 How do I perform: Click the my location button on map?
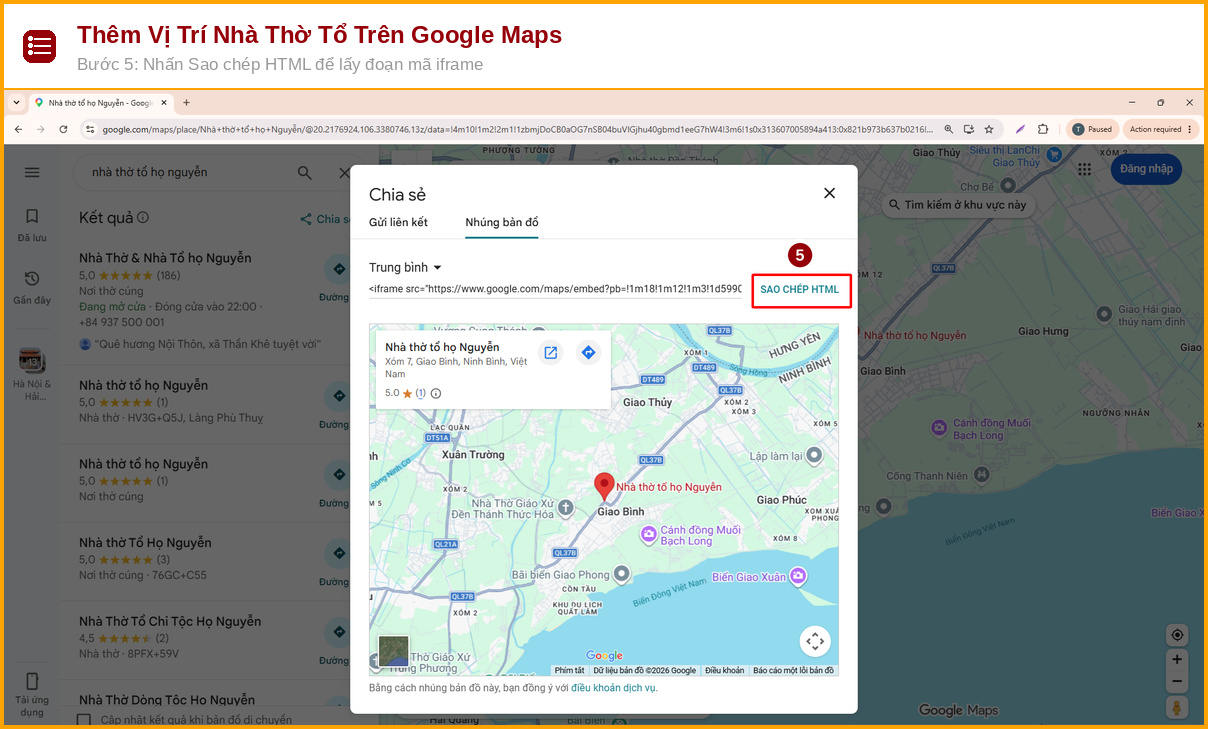1177,635
